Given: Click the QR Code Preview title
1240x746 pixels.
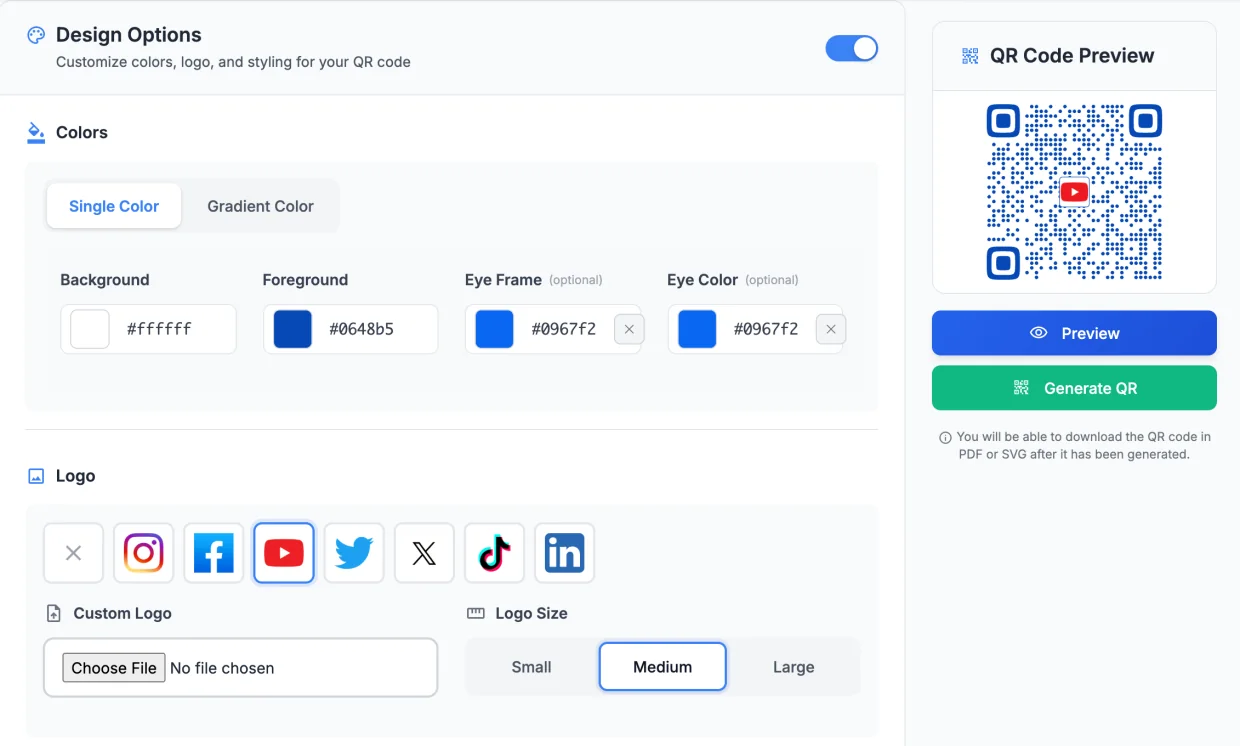Looking at the screenshot, I should [x=1072, y=56].
